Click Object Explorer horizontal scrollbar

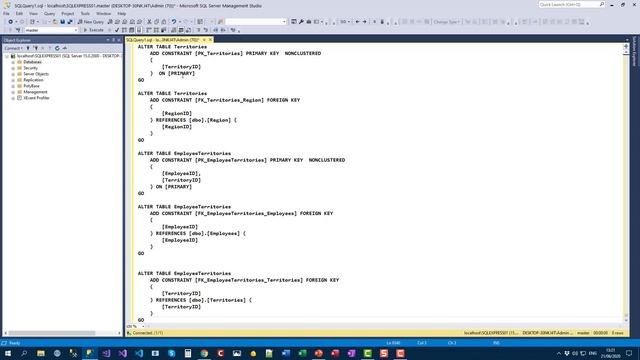click(52, 333)
